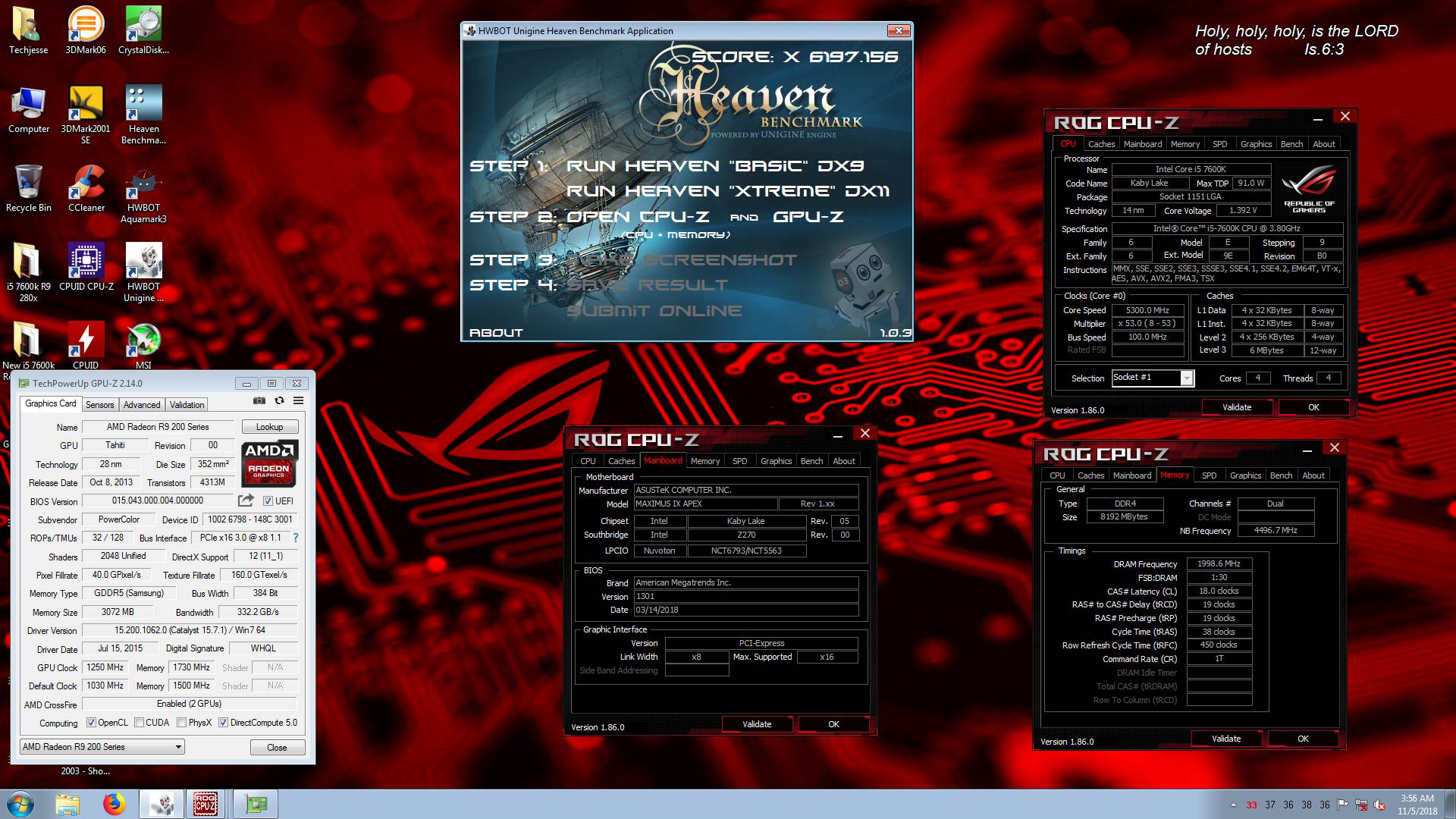Launch 3DMark06 from the desktop
The height and width of the screenshot is (819, 1456).
(x=86, y=30)
